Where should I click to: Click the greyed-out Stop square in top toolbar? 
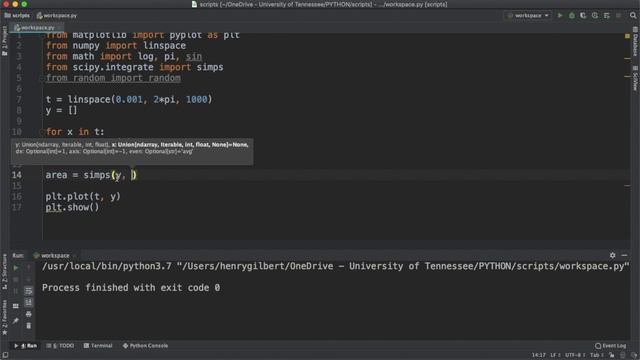tap(619, 16)
